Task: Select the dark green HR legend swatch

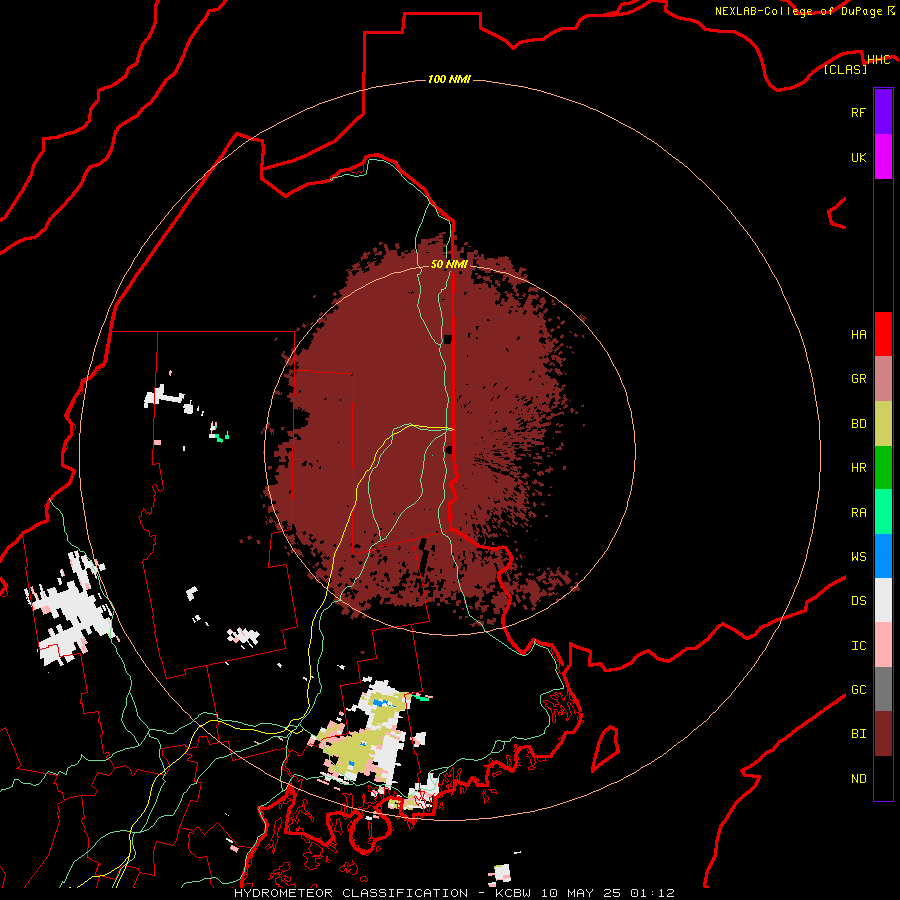Action: pos(883,468)
